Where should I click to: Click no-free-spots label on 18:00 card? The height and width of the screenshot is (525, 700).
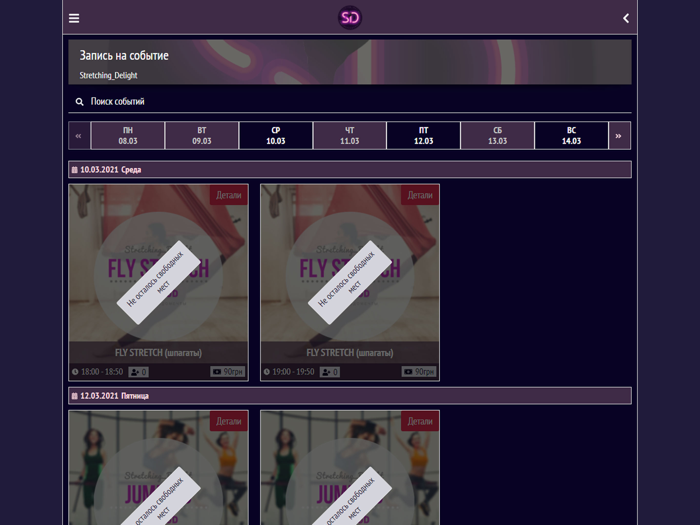click(158, 282)
